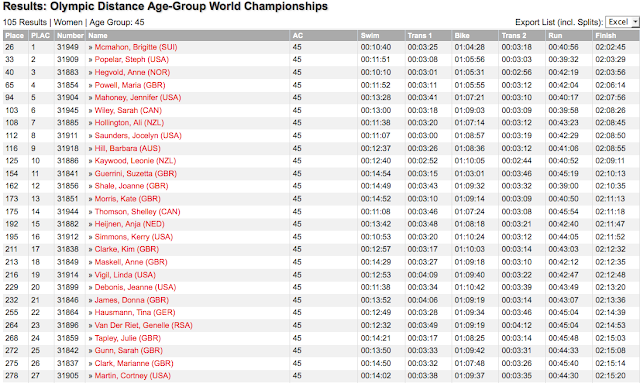Open Morris, Kate (GBR) result
This screenshot has height=383, width=640.
point(127,199)
